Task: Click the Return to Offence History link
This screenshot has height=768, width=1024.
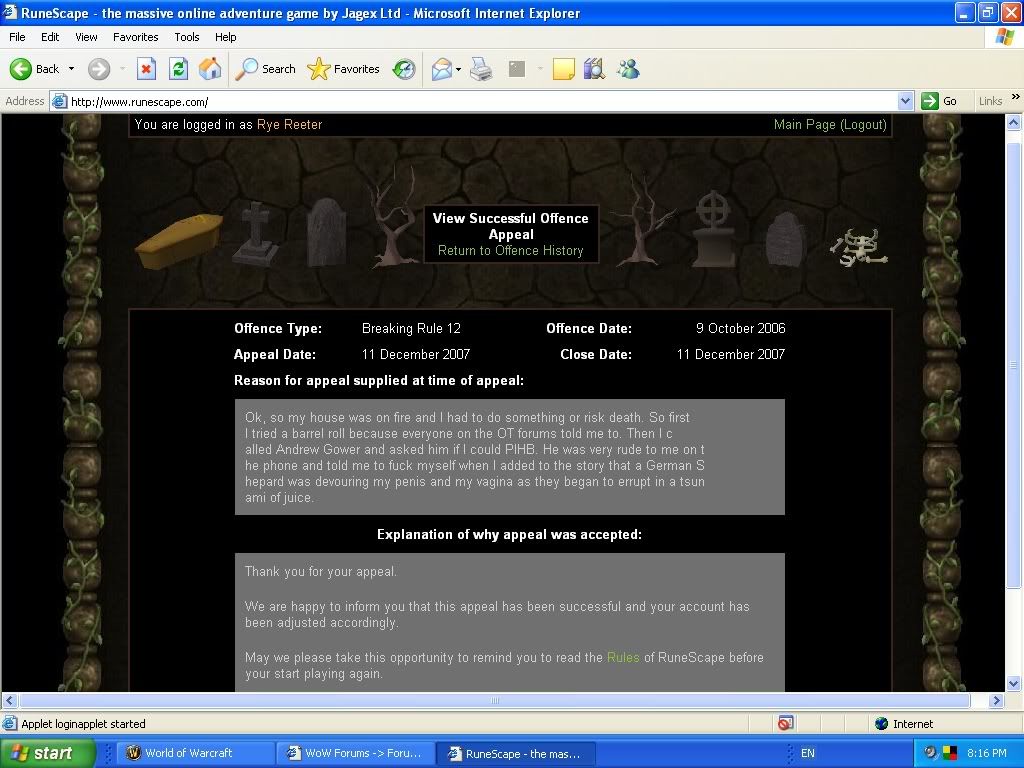Action: 510,251
